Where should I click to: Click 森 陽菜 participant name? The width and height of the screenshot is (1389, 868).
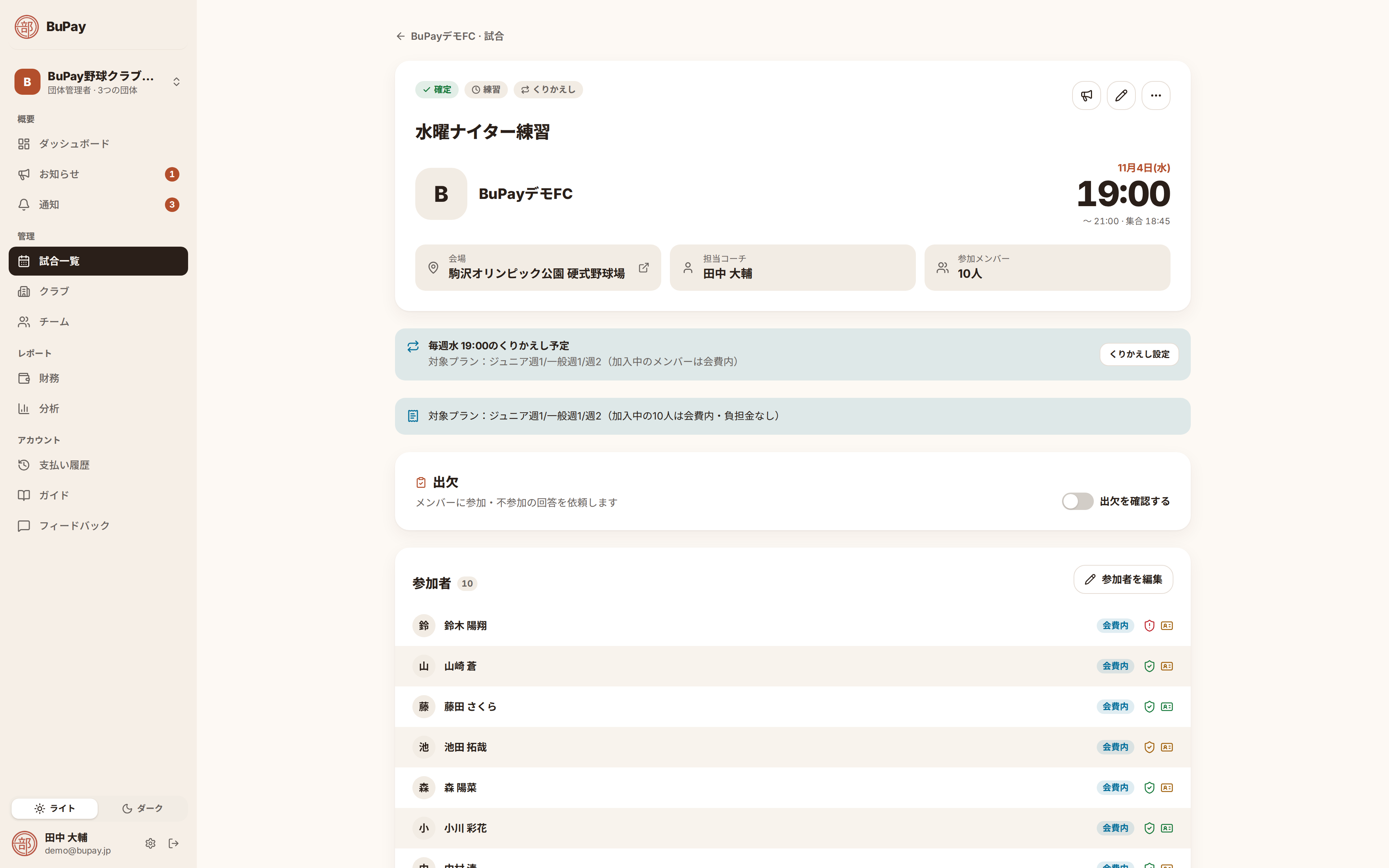point(460,788)
